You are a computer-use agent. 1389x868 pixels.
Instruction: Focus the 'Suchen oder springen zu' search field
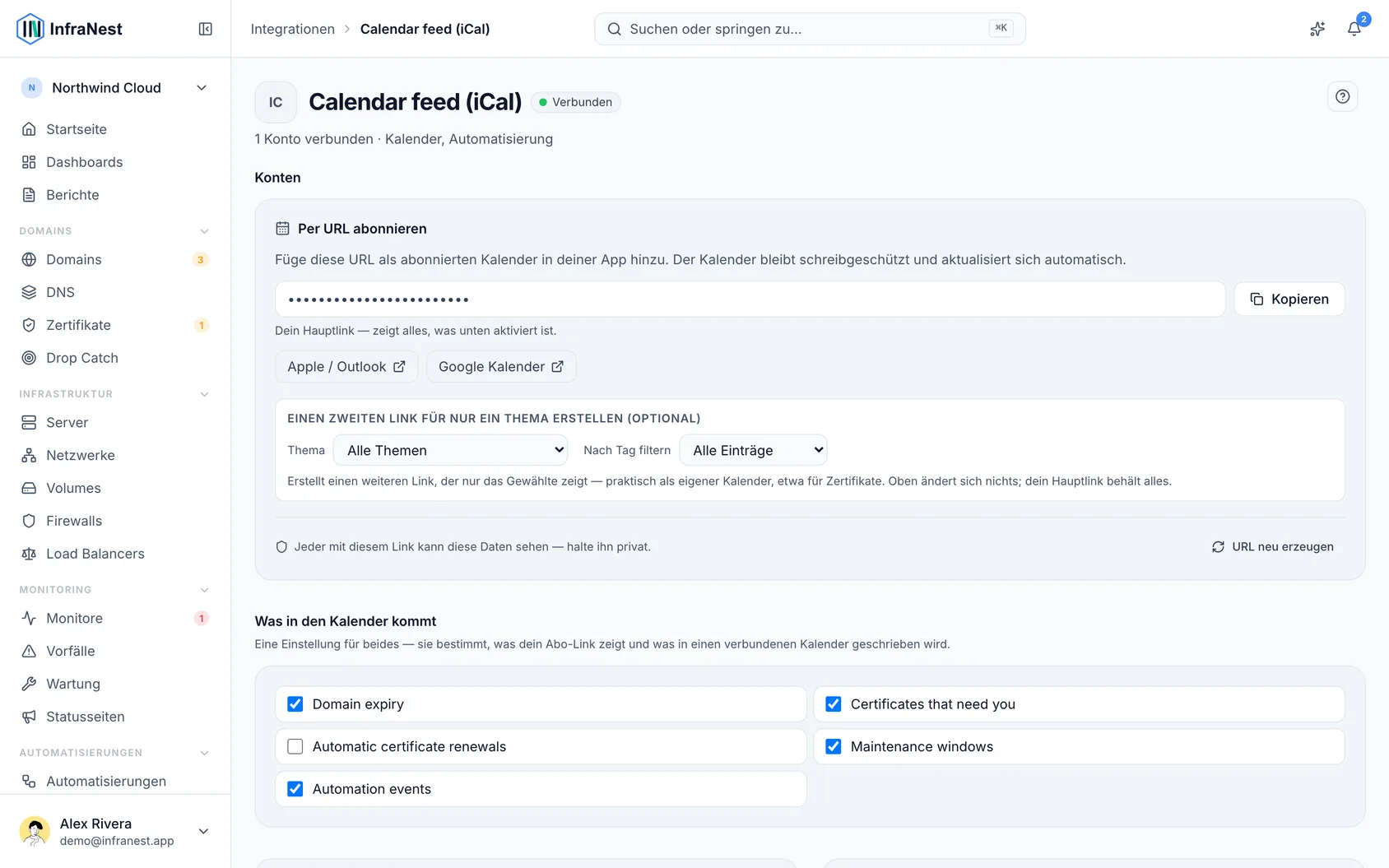[x=810, y=29]
